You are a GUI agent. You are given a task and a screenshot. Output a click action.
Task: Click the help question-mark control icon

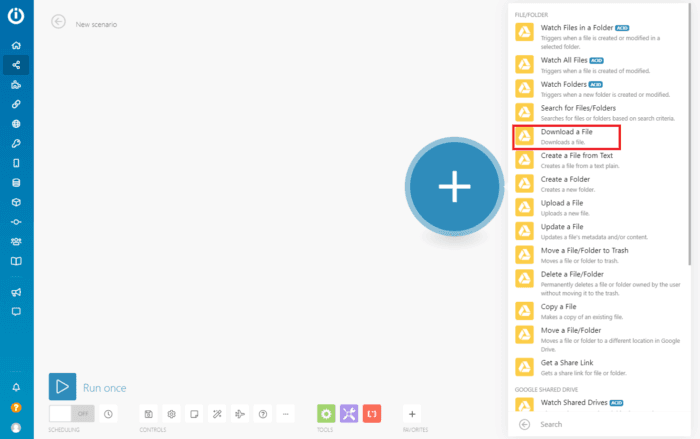point(263,414)
